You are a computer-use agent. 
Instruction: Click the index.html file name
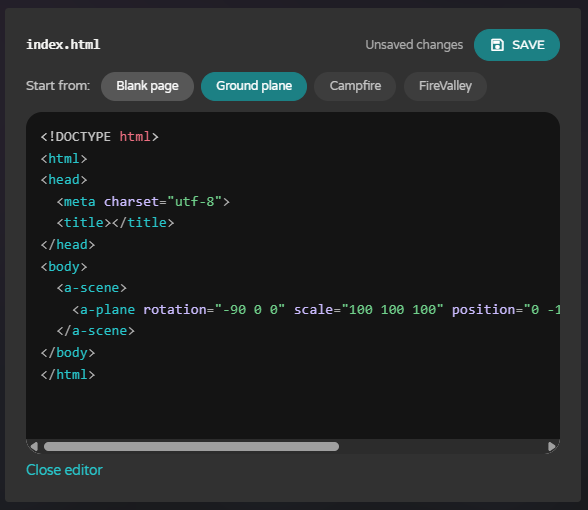coord(63,45)
